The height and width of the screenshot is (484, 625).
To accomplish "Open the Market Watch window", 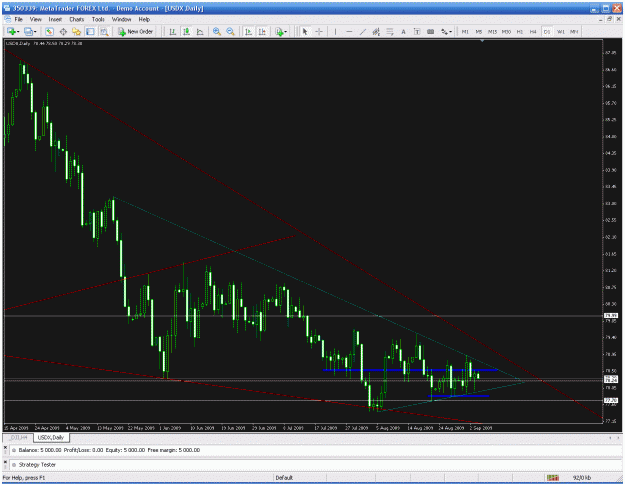I will coord(49,31).
